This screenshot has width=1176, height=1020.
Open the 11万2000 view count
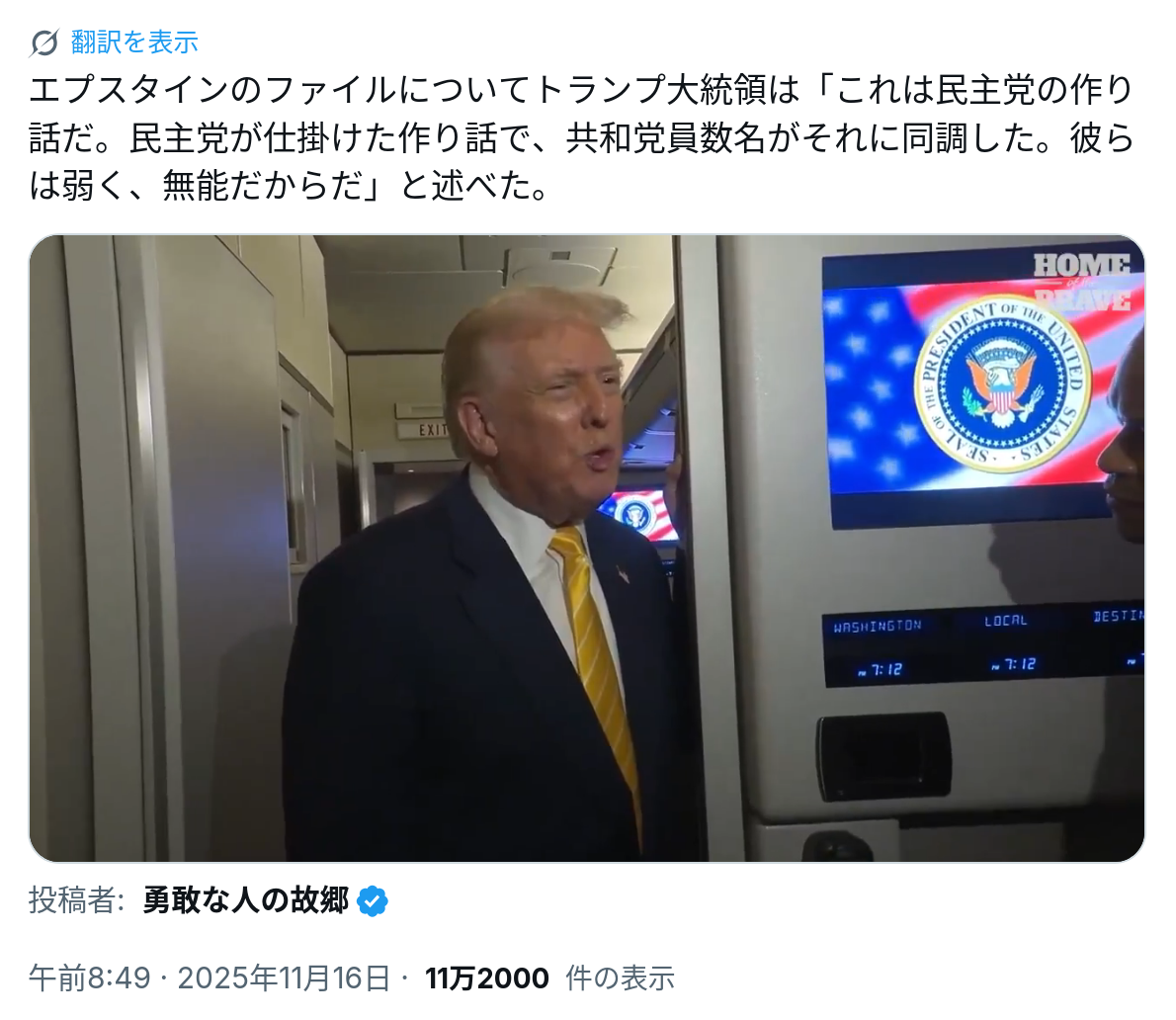pyautogui.click(x=487, y=978)
